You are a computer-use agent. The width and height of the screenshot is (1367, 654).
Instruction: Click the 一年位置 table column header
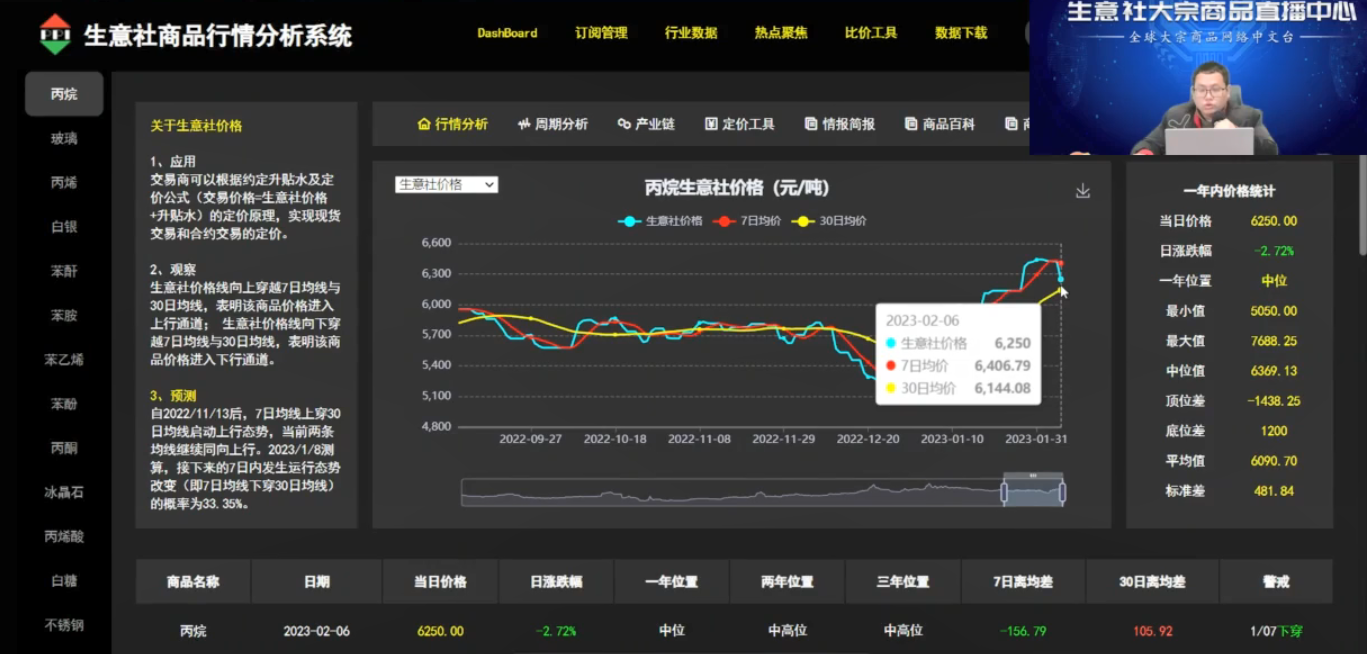point(672,582)
